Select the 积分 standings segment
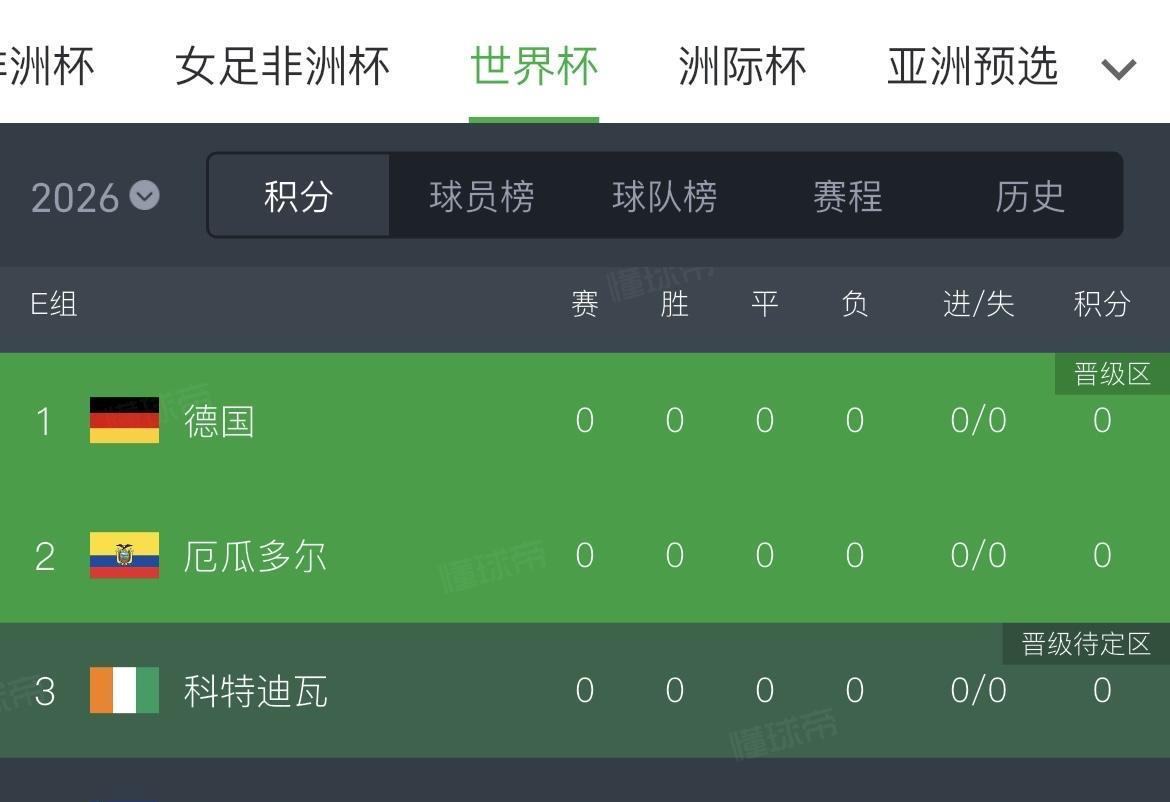Screen dimensions: 1170x802 298,196
